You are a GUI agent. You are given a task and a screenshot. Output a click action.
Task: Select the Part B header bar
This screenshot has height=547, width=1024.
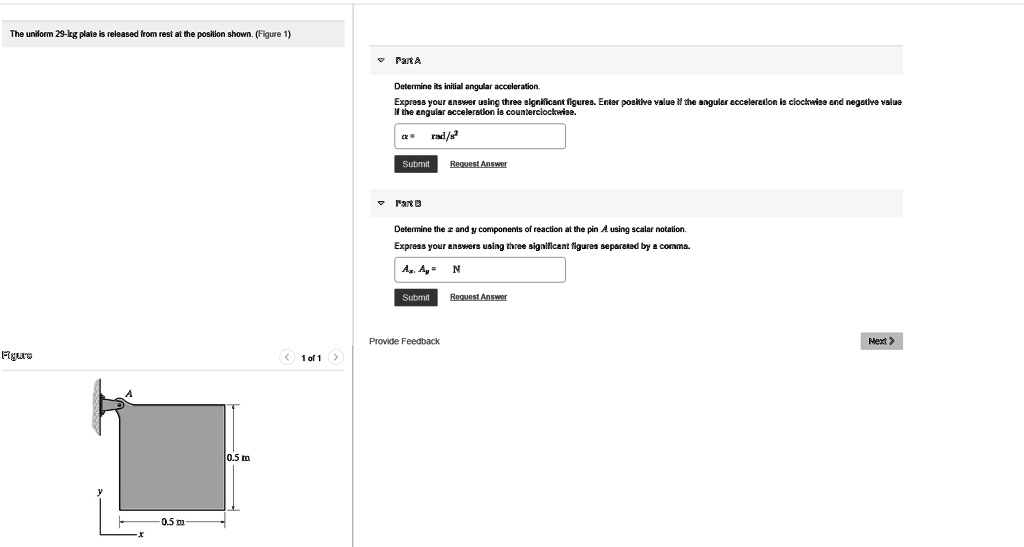click(x=636, y=203)
